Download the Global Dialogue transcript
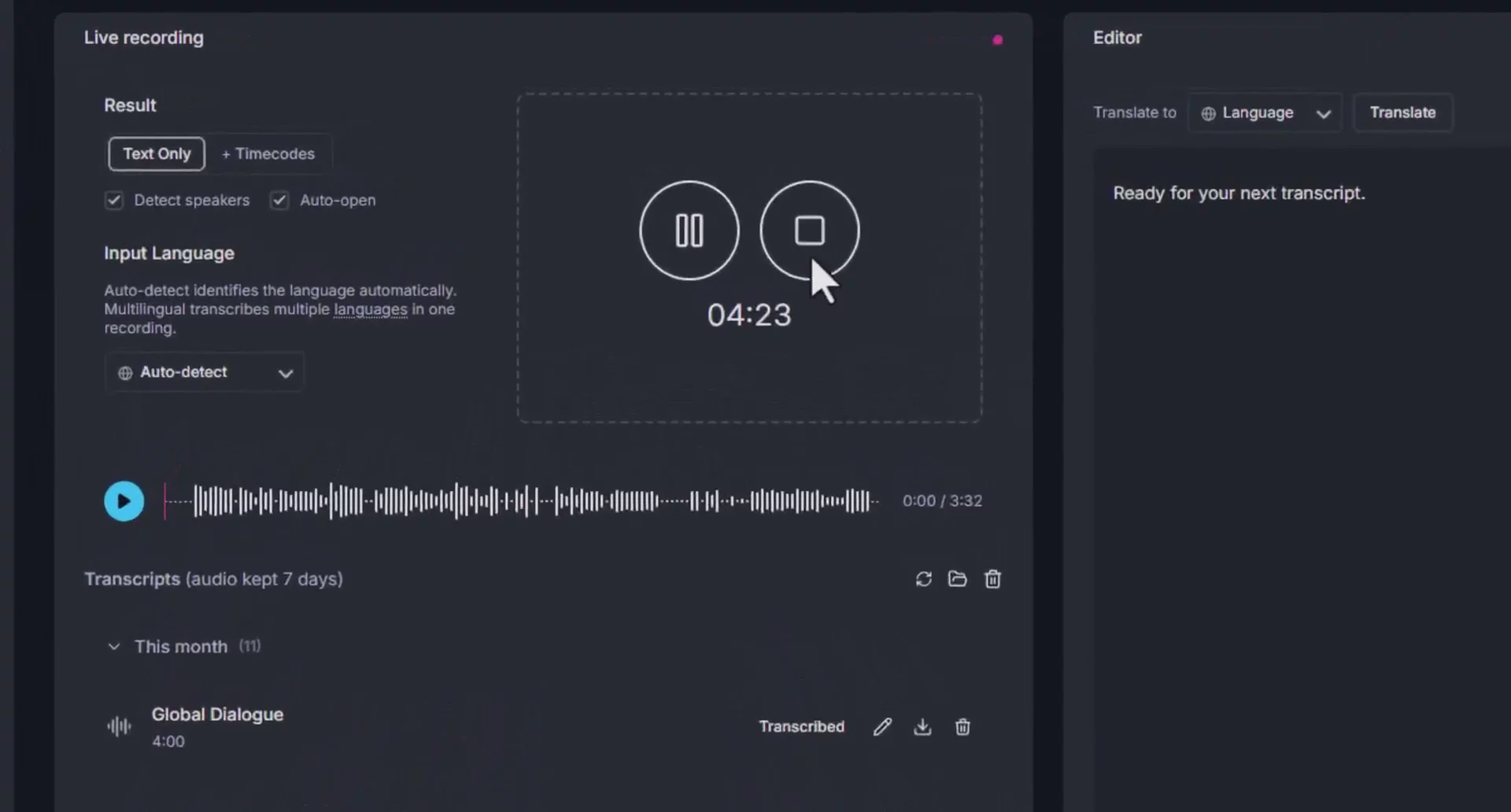Screen dimensions: 1511x812 [x=922, y=727]
